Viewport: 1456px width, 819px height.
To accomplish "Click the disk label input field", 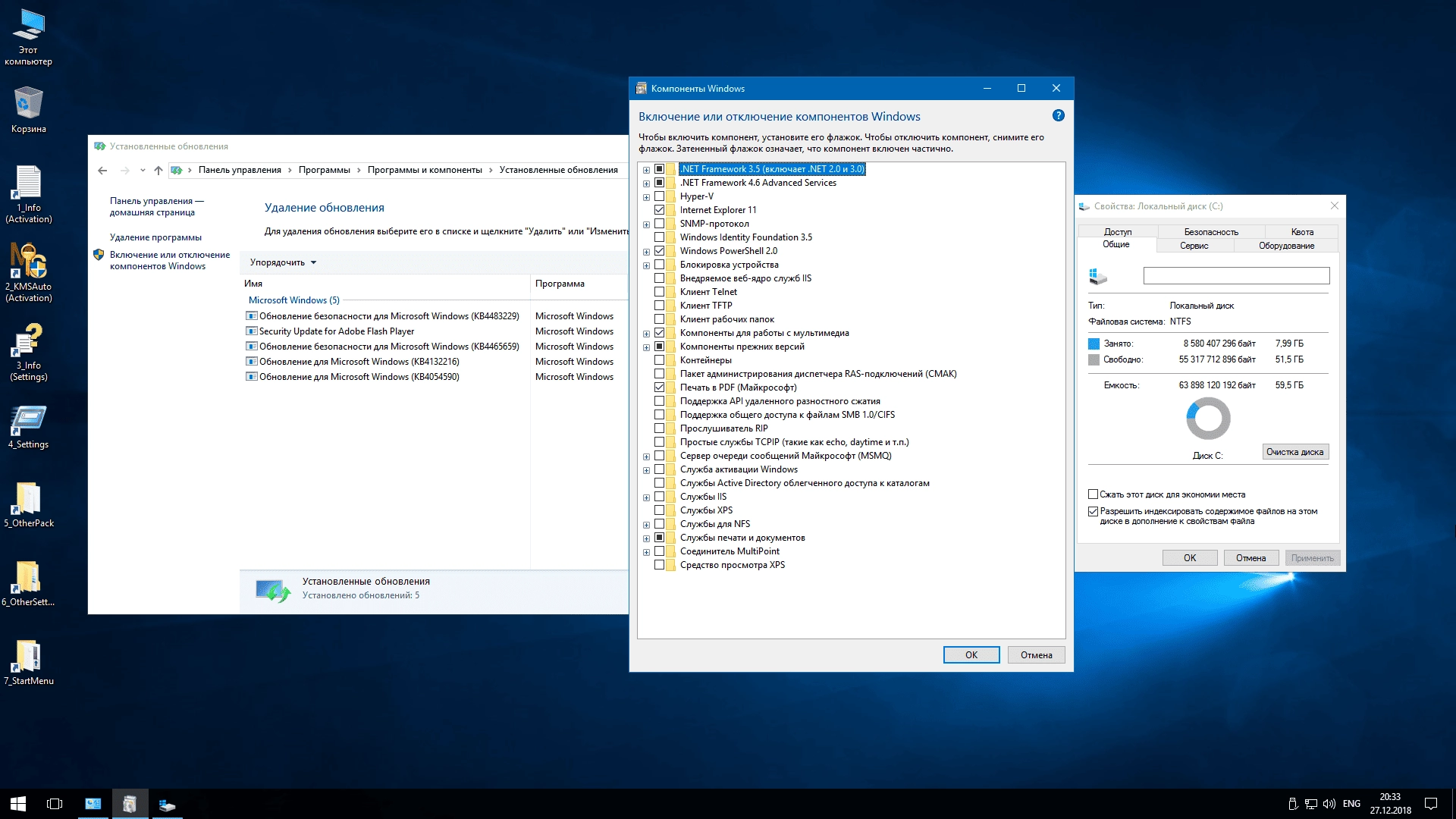I will 1236,276.
